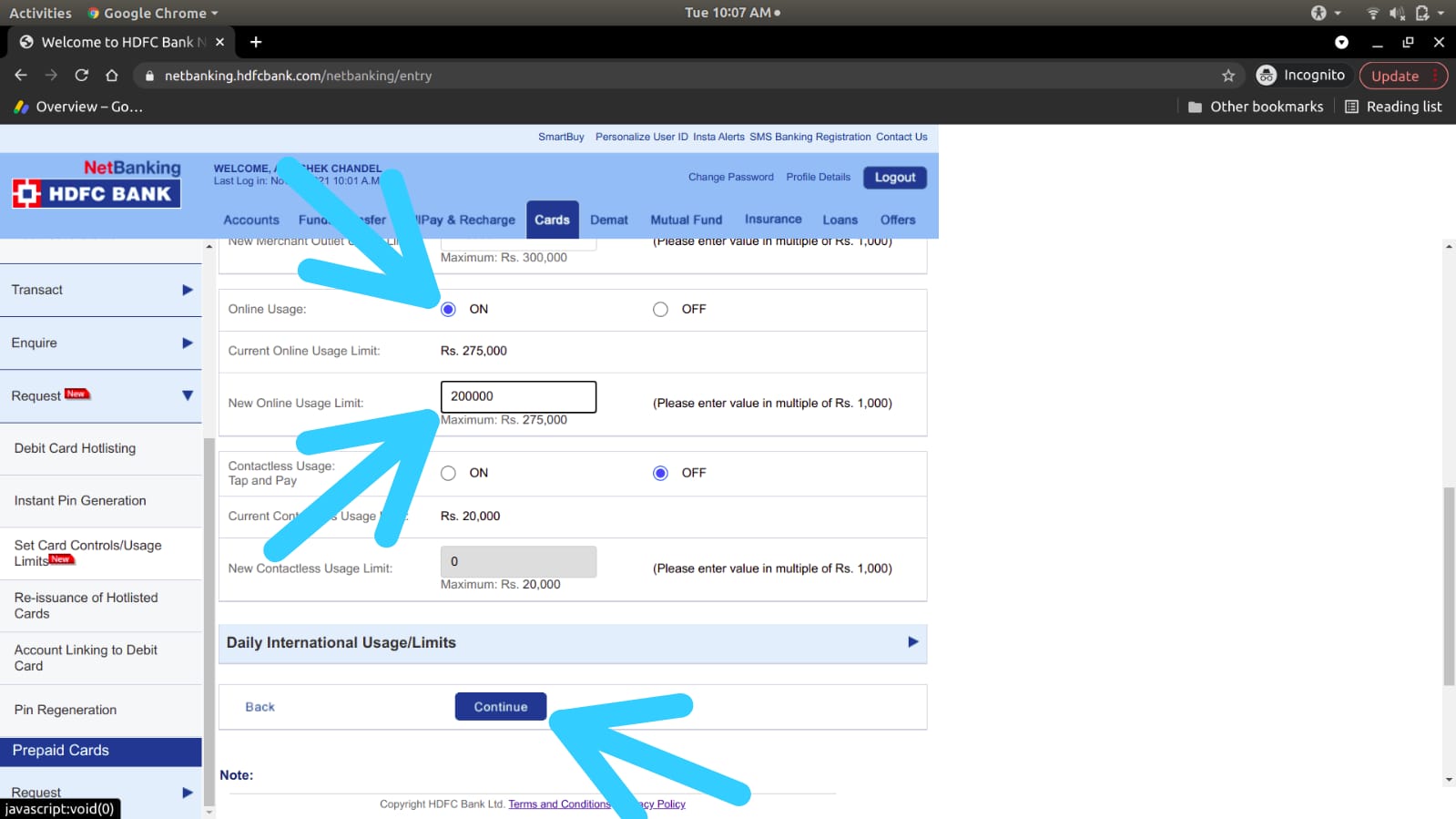Select Online Usage OFF radio button
The height and width of the screenshot is (819, 1456).
[x=660, y=310]
